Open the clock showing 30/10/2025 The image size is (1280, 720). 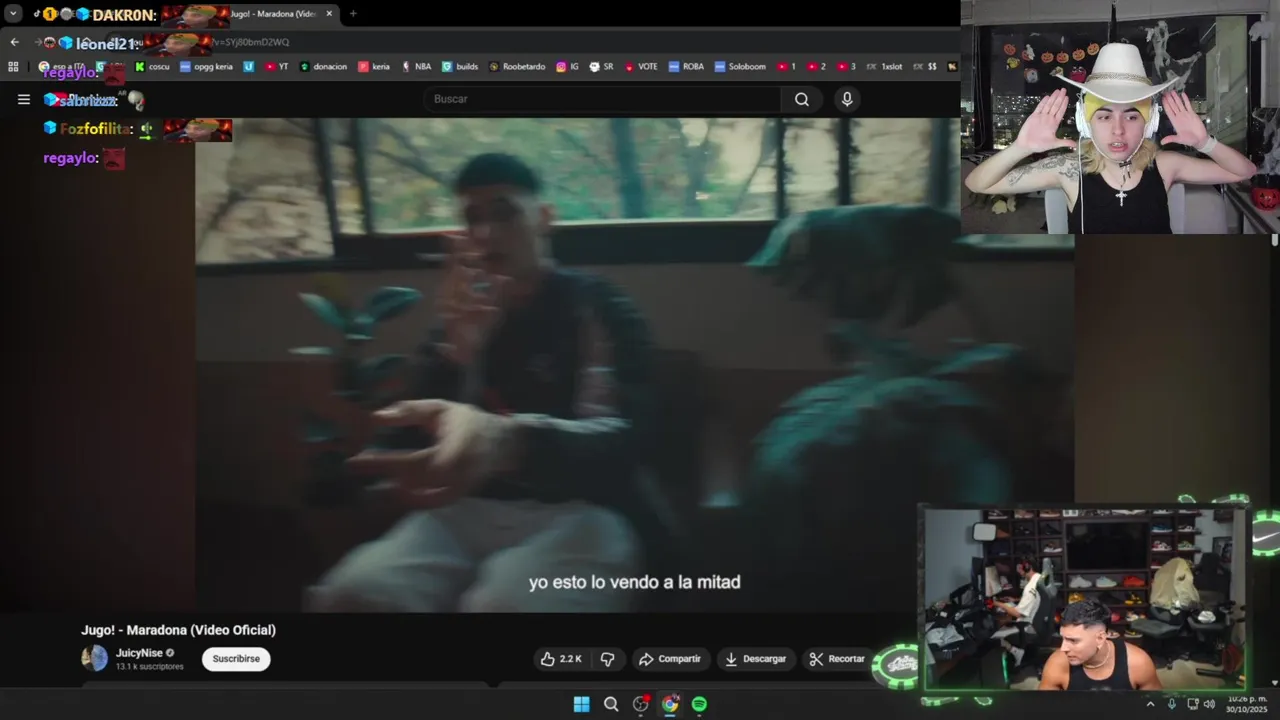[x=1247, y=704]
